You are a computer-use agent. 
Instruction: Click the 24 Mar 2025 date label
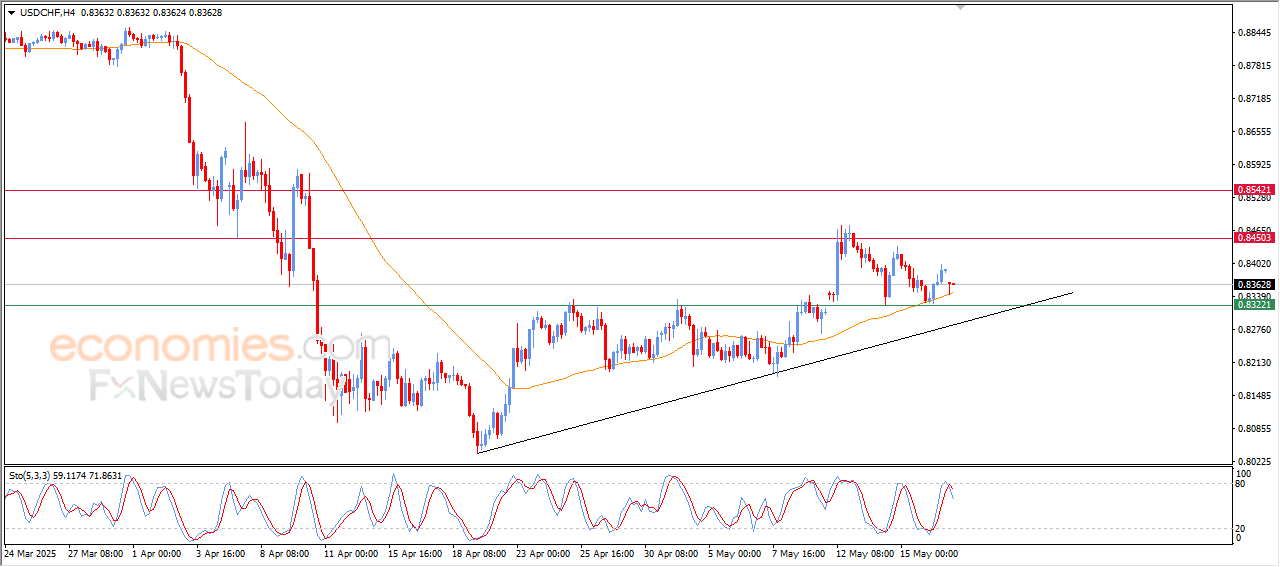[29, 552]
